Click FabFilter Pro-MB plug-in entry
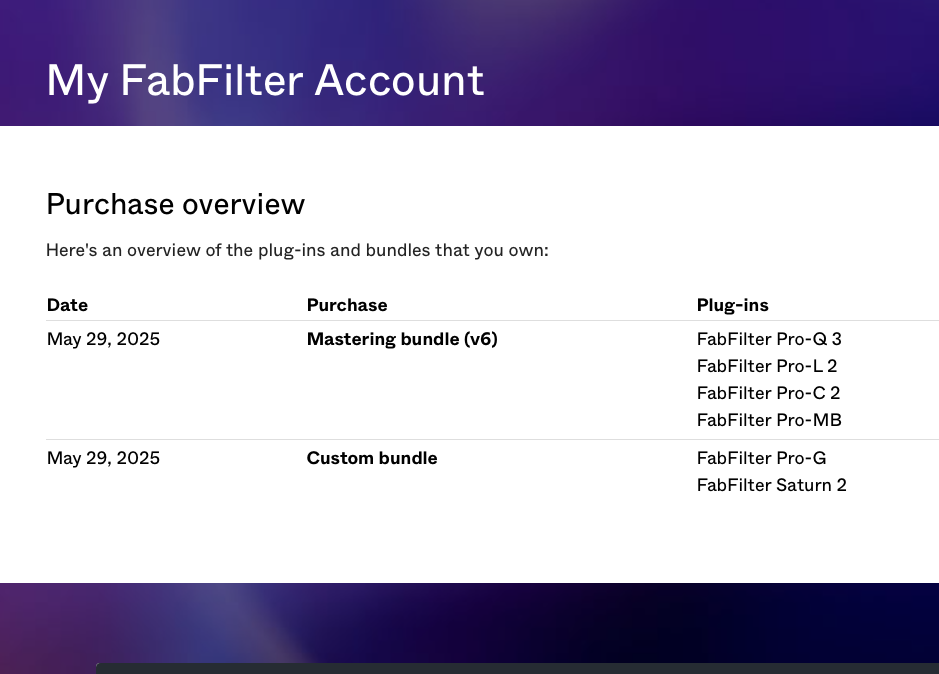Image resolution: width=939 pixels, height=674 pixels. point(769,420)
